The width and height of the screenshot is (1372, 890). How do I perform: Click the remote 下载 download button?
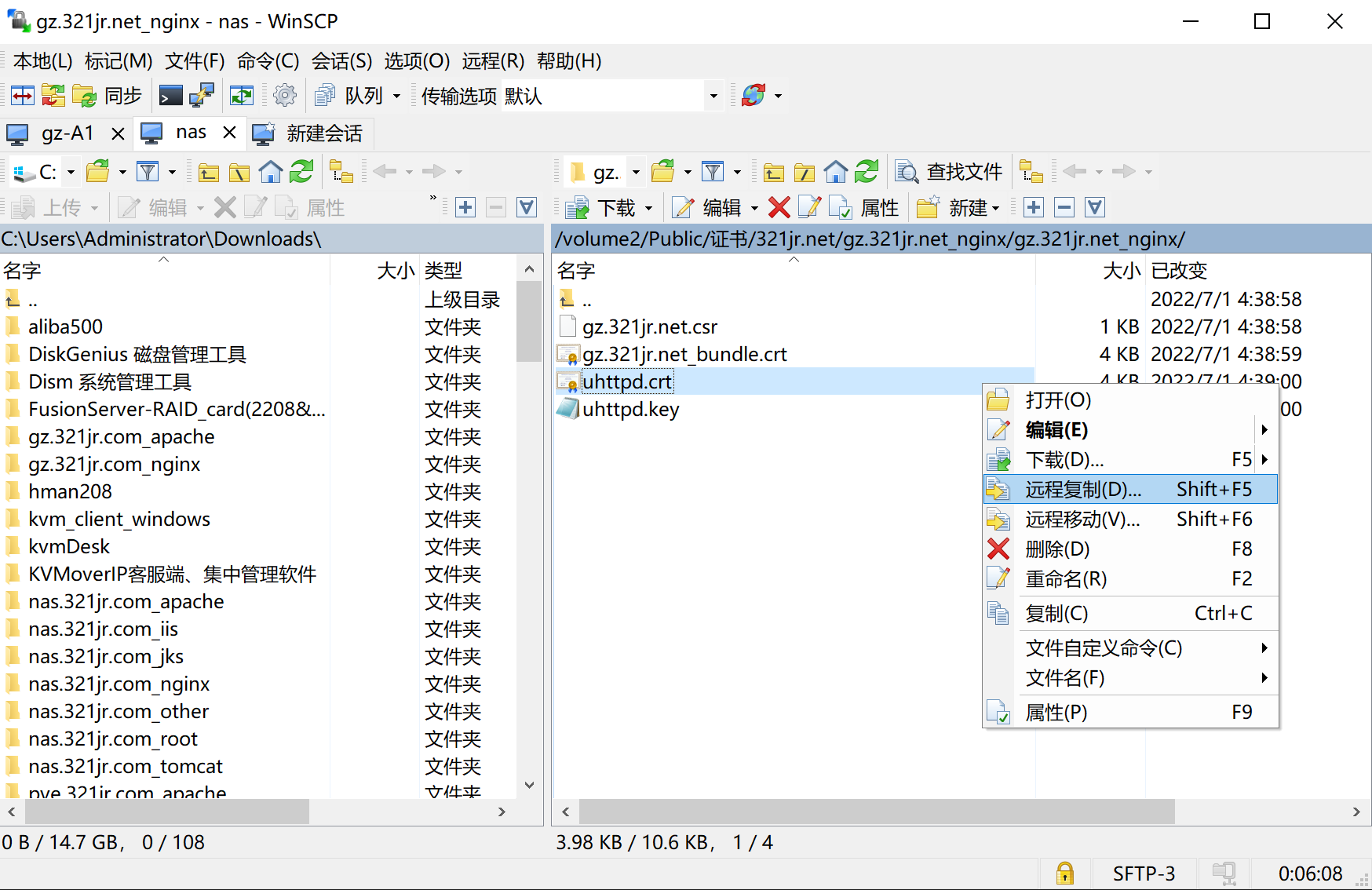(600, 207)
